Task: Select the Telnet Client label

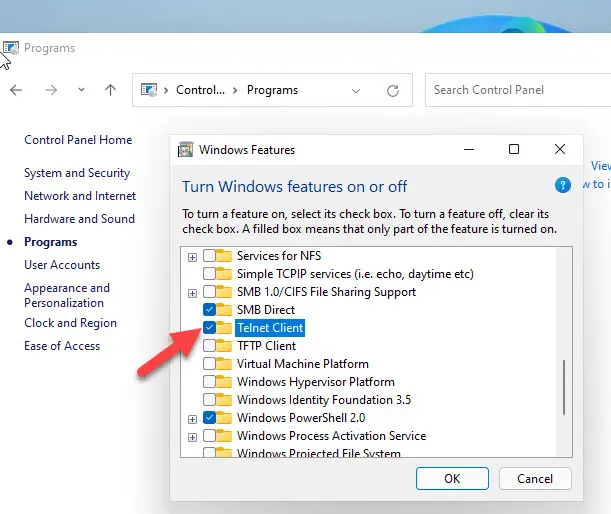Action: tap(270, 328)
